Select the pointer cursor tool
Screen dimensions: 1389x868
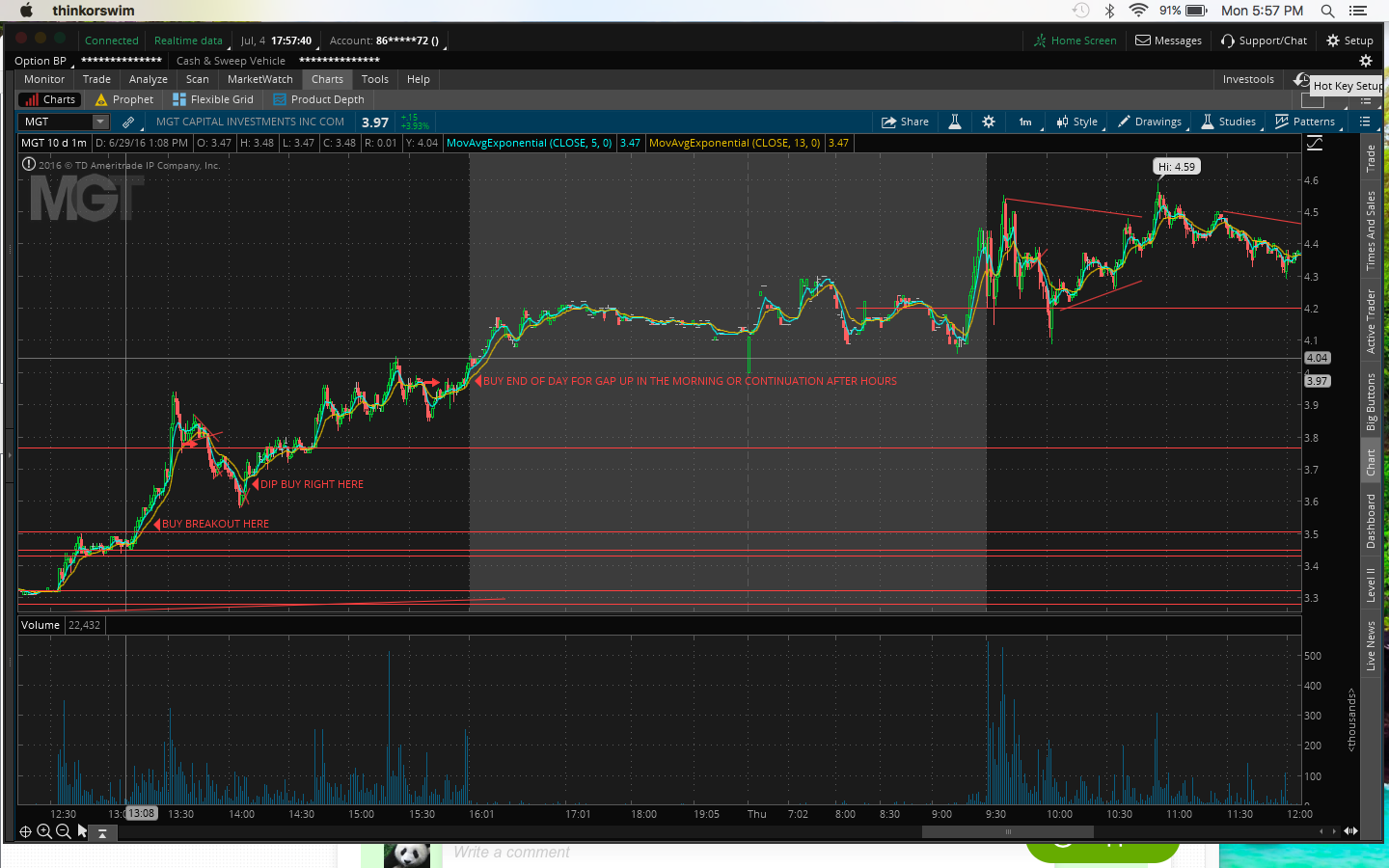[82, 830]
